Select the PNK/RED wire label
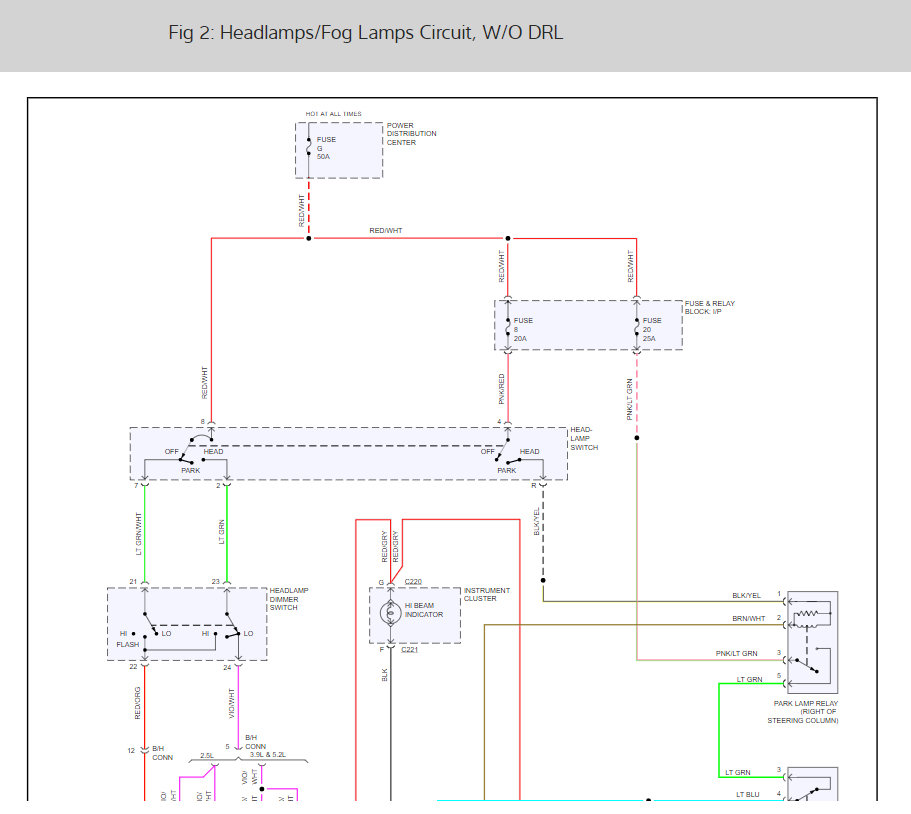911x814 pixels. [501, 389]
